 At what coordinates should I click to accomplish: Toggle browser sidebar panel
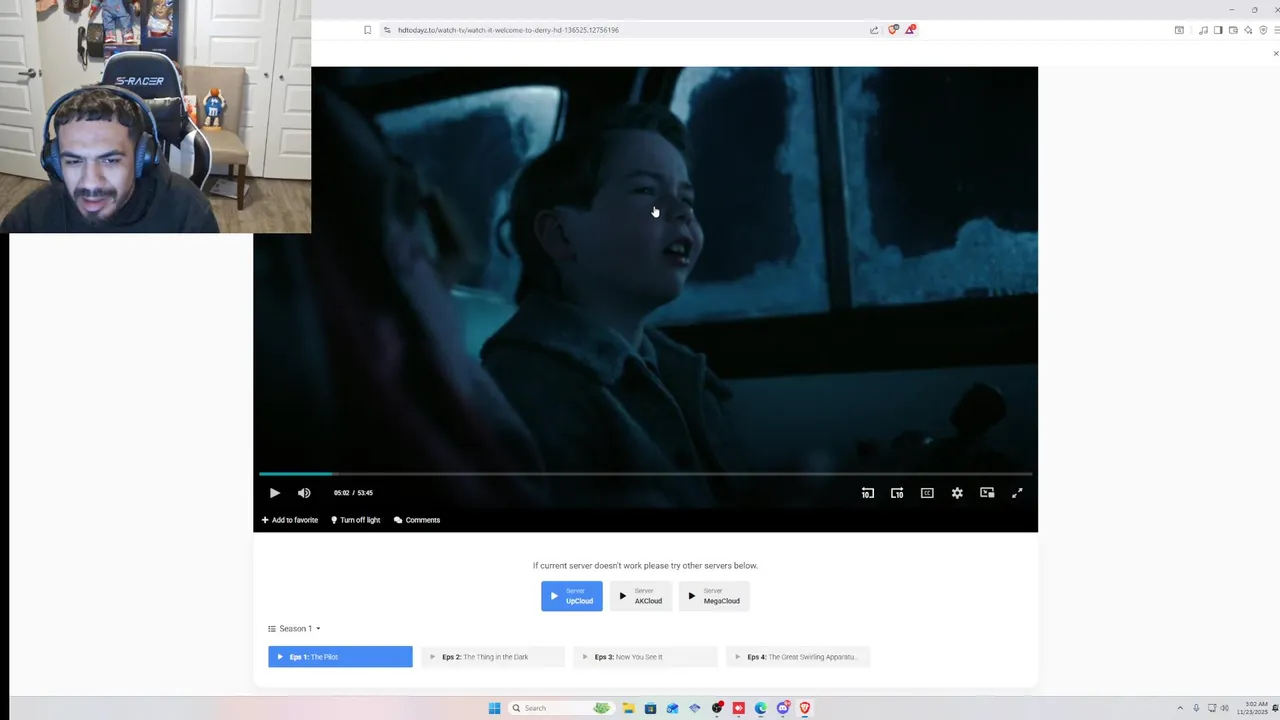(1218, 30)
